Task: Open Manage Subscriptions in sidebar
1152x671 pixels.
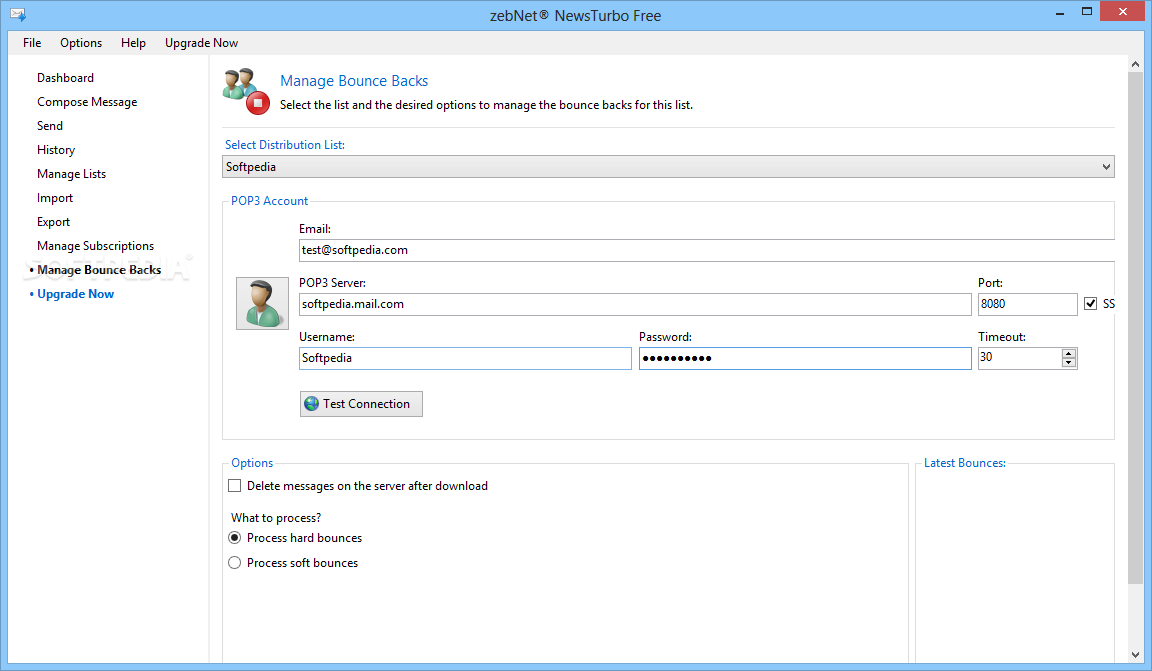Action: click(x=96, y=246)
